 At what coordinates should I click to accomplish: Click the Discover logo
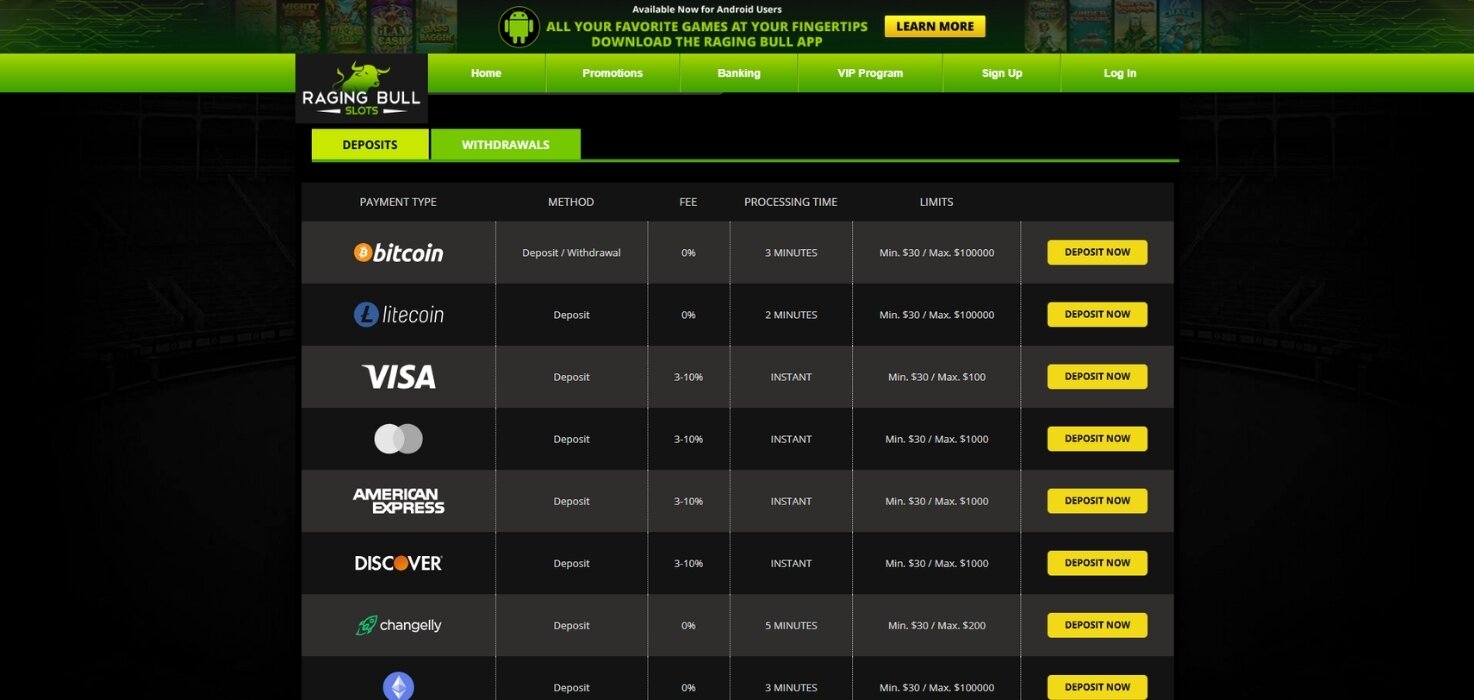(398, 563)
